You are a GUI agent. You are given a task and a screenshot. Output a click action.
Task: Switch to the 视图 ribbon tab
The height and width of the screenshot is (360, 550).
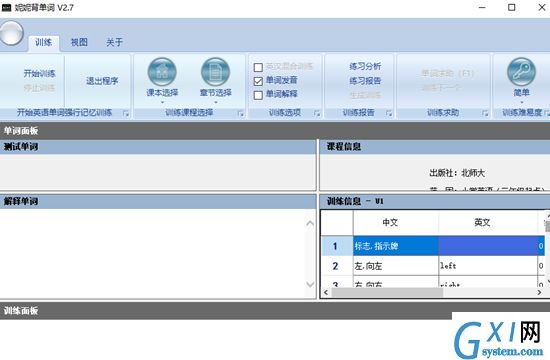pos(79,42)
